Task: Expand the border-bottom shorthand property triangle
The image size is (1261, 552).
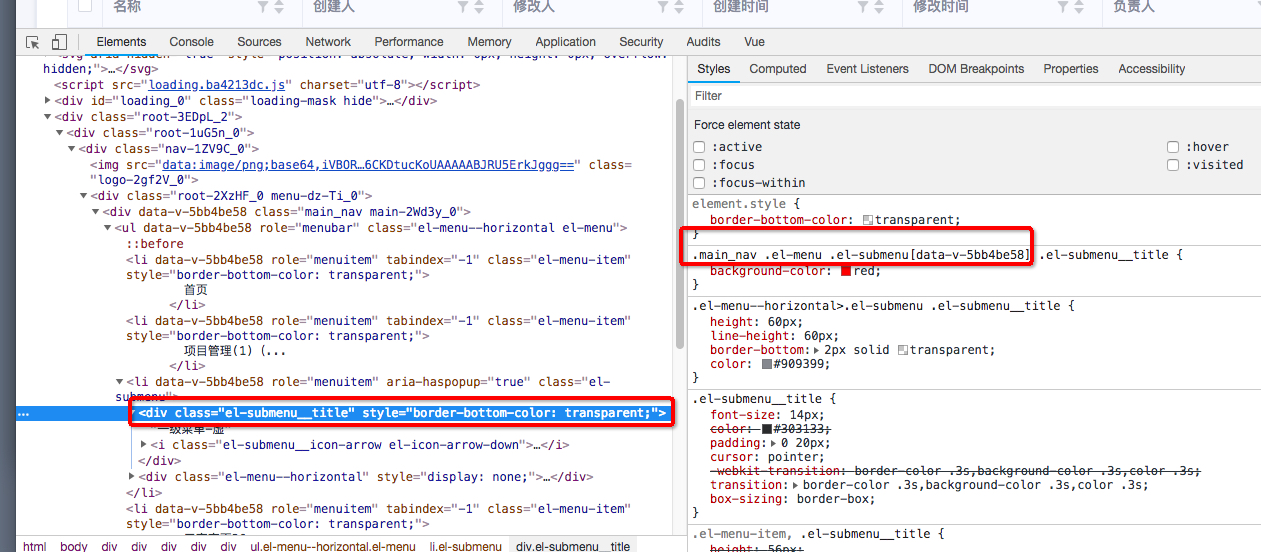Action: tap(817, 351)
